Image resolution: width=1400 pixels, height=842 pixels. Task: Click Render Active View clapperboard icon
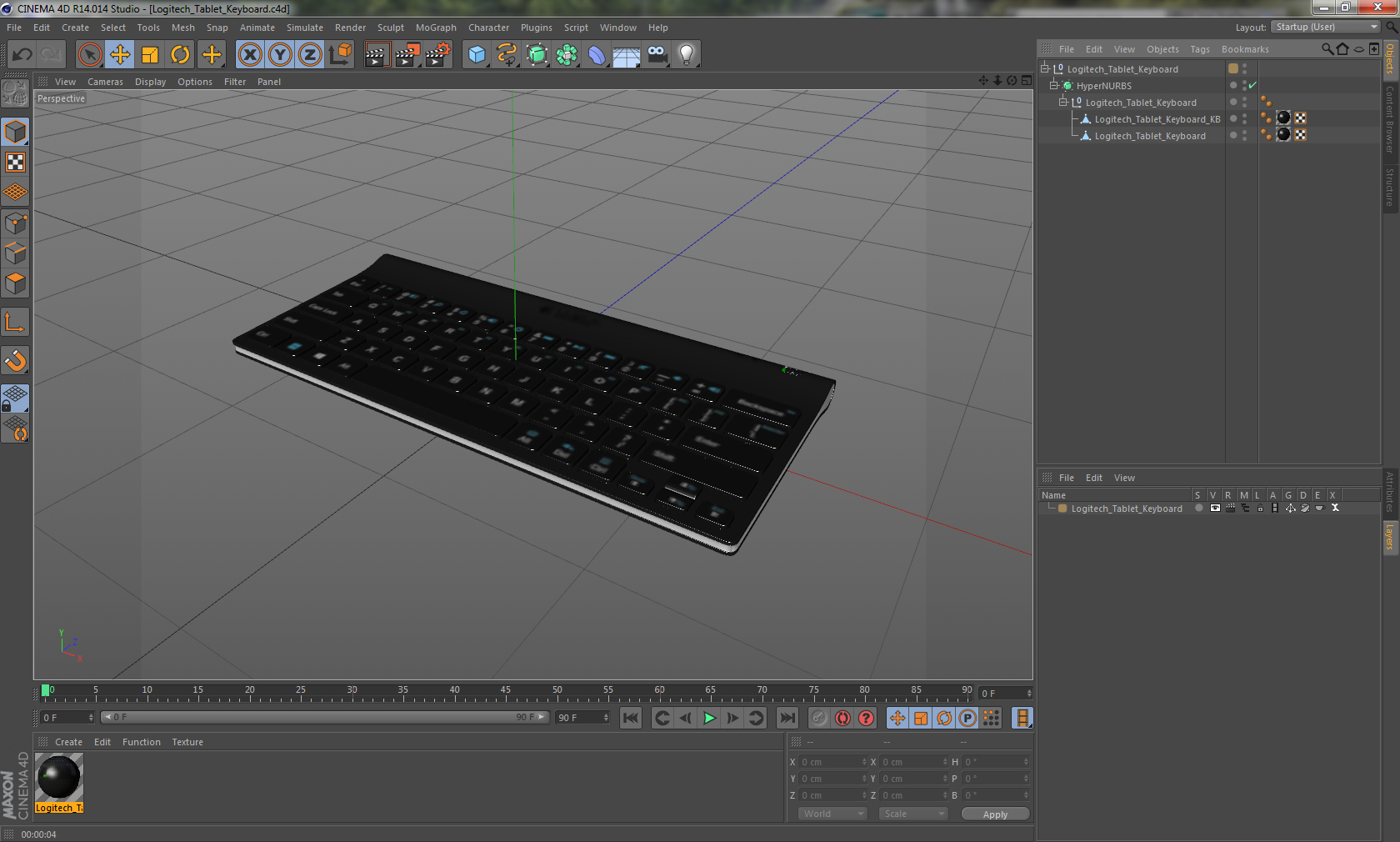click(377, 55)
